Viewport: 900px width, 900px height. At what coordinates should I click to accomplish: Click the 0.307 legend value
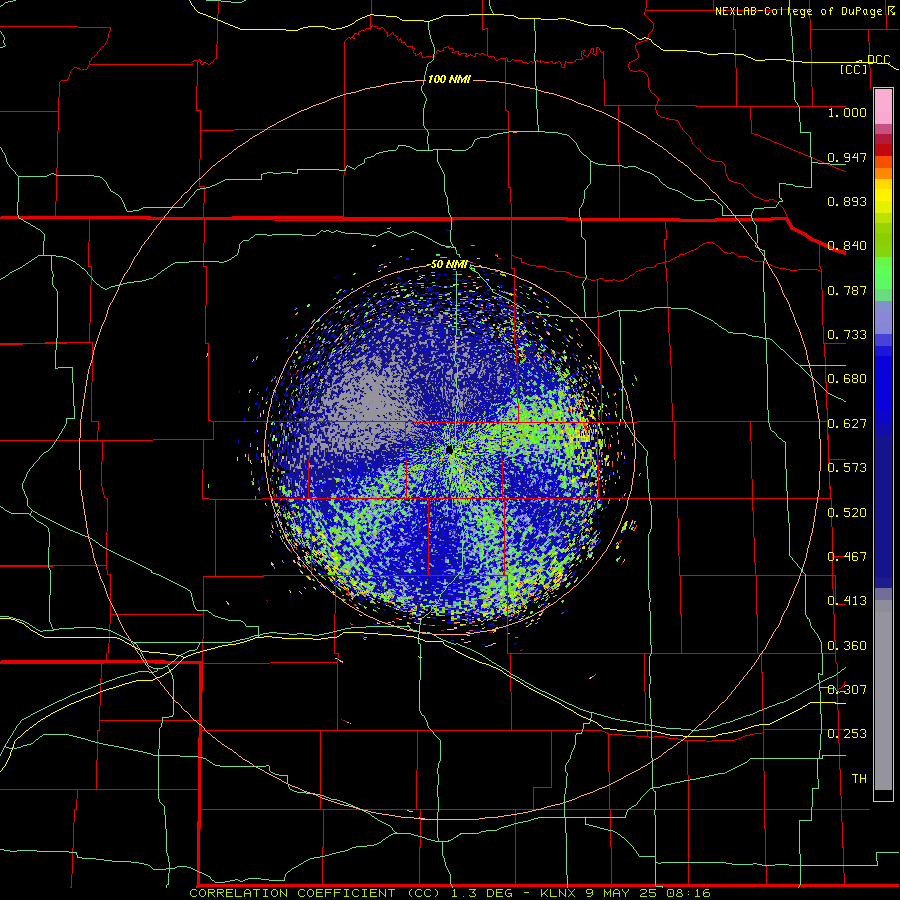[847, 690]
